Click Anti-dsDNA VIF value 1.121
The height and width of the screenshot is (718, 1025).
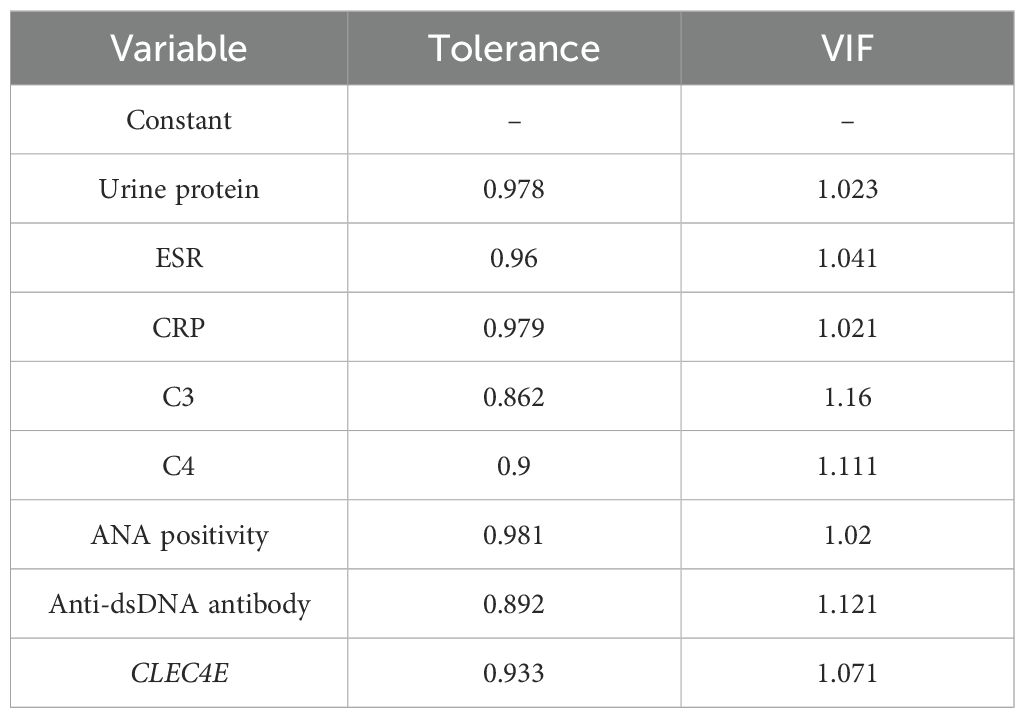(x=847, y=603)
